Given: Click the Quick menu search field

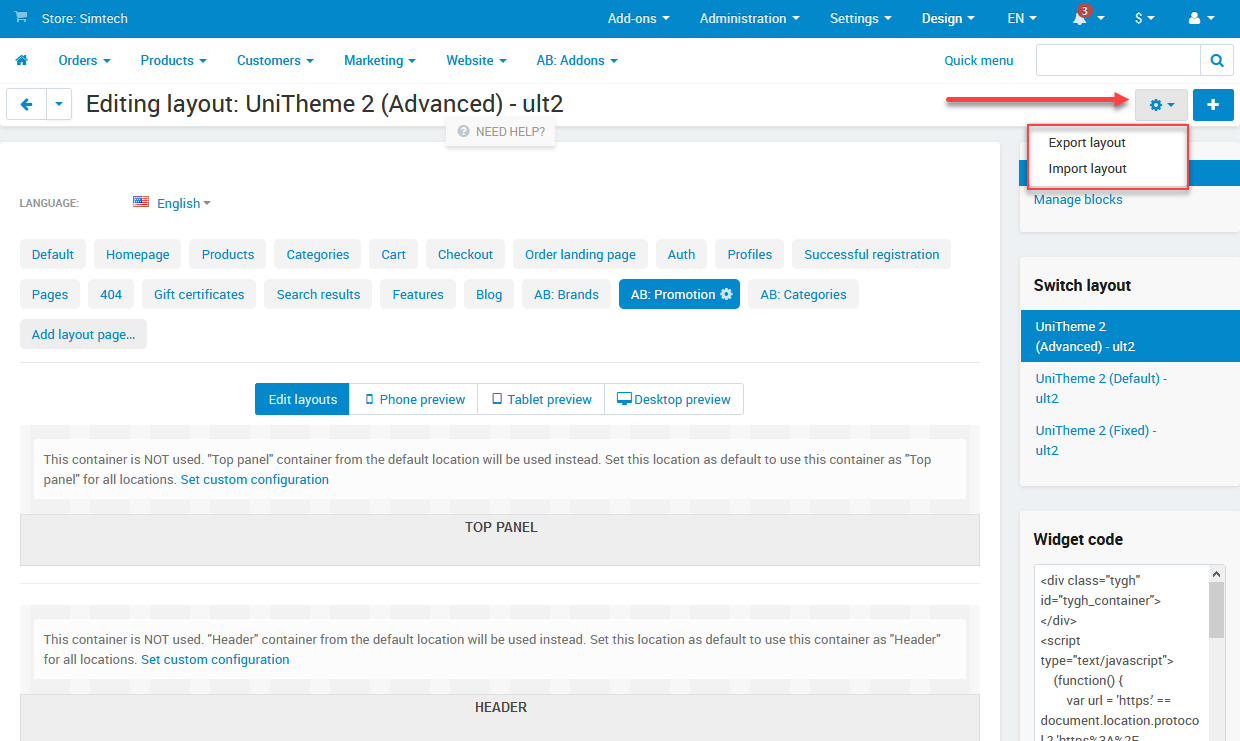Looking at the screenshot, I should [x=1117, y=61].
